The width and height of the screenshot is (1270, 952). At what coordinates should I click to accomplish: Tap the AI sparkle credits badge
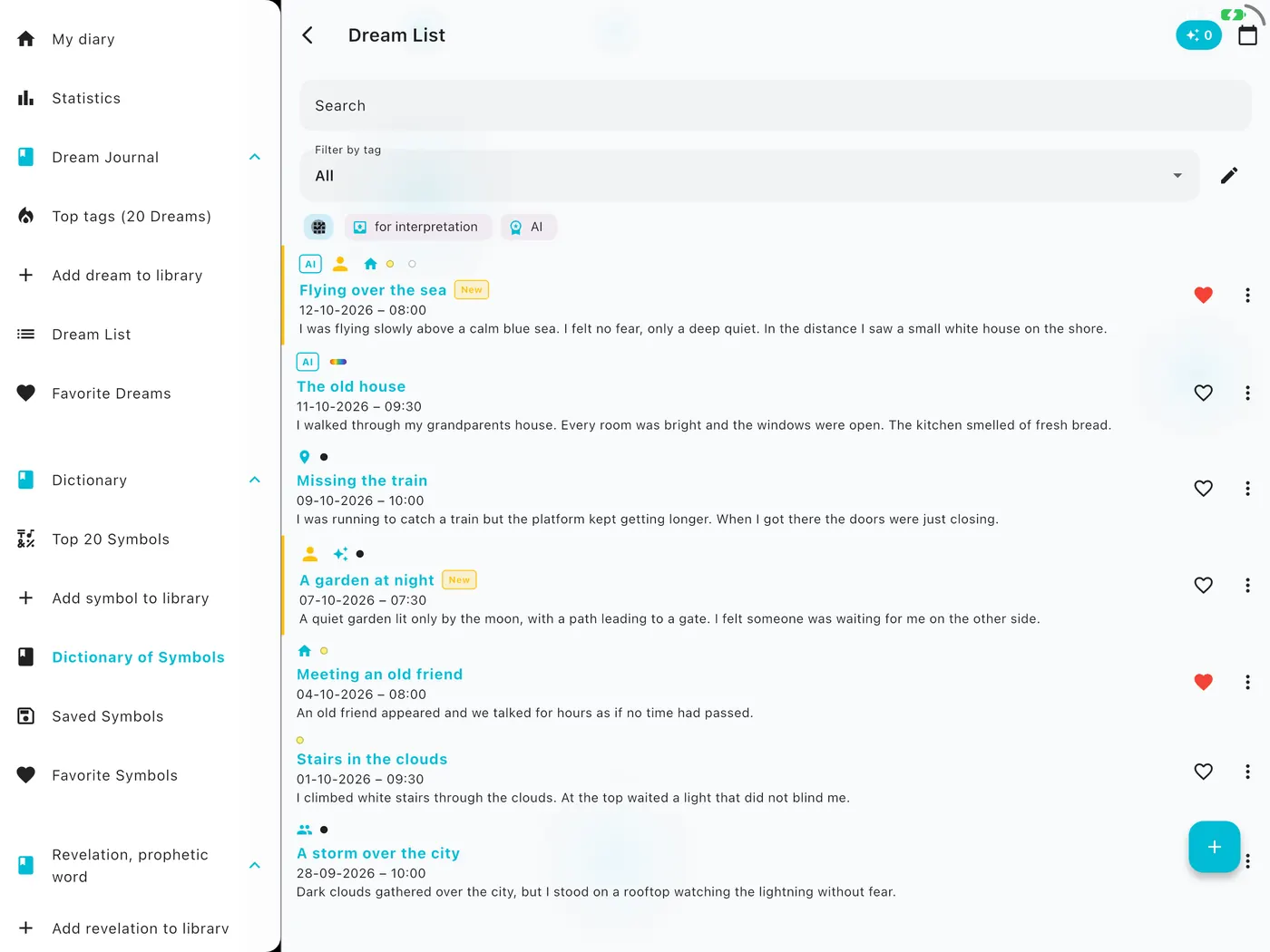pyautogui.click(x=1198, y=35)
